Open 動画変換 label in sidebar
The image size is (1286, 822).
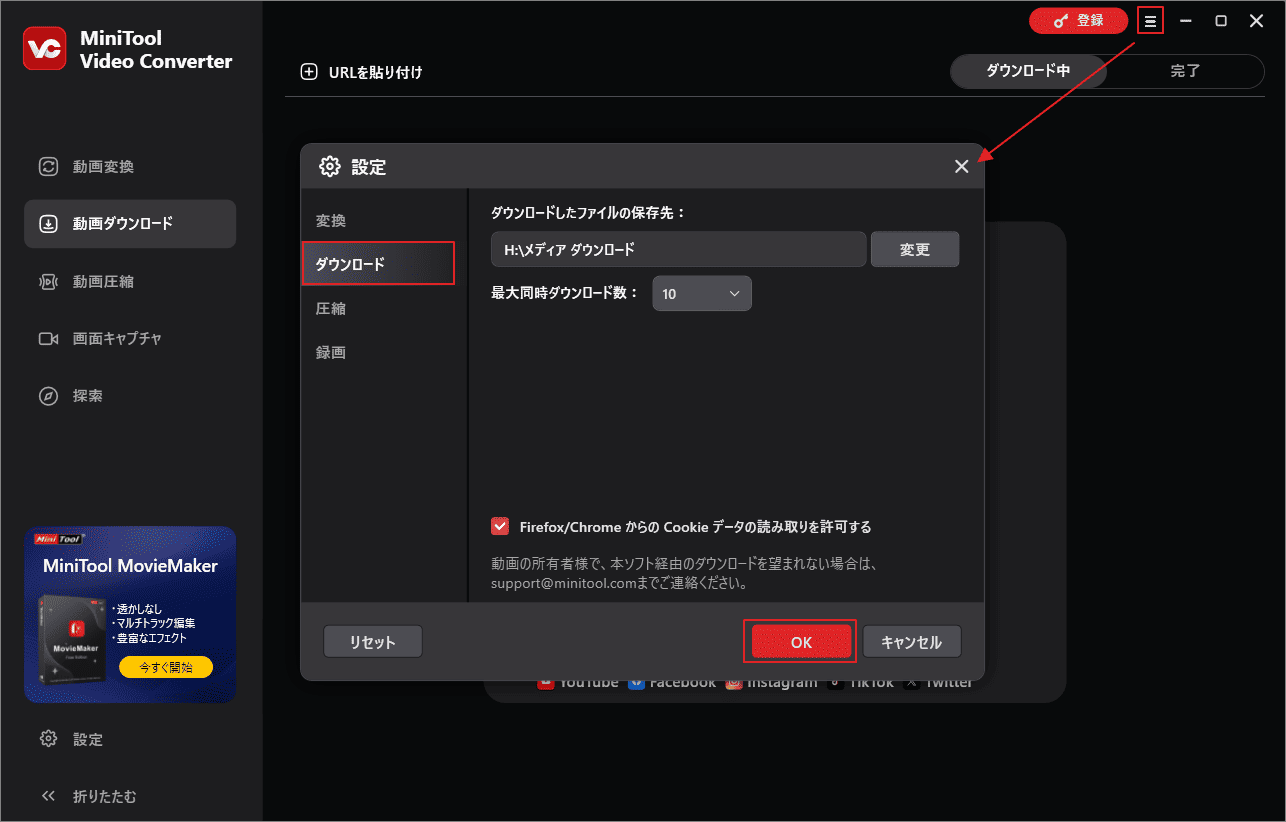[103, 167]
